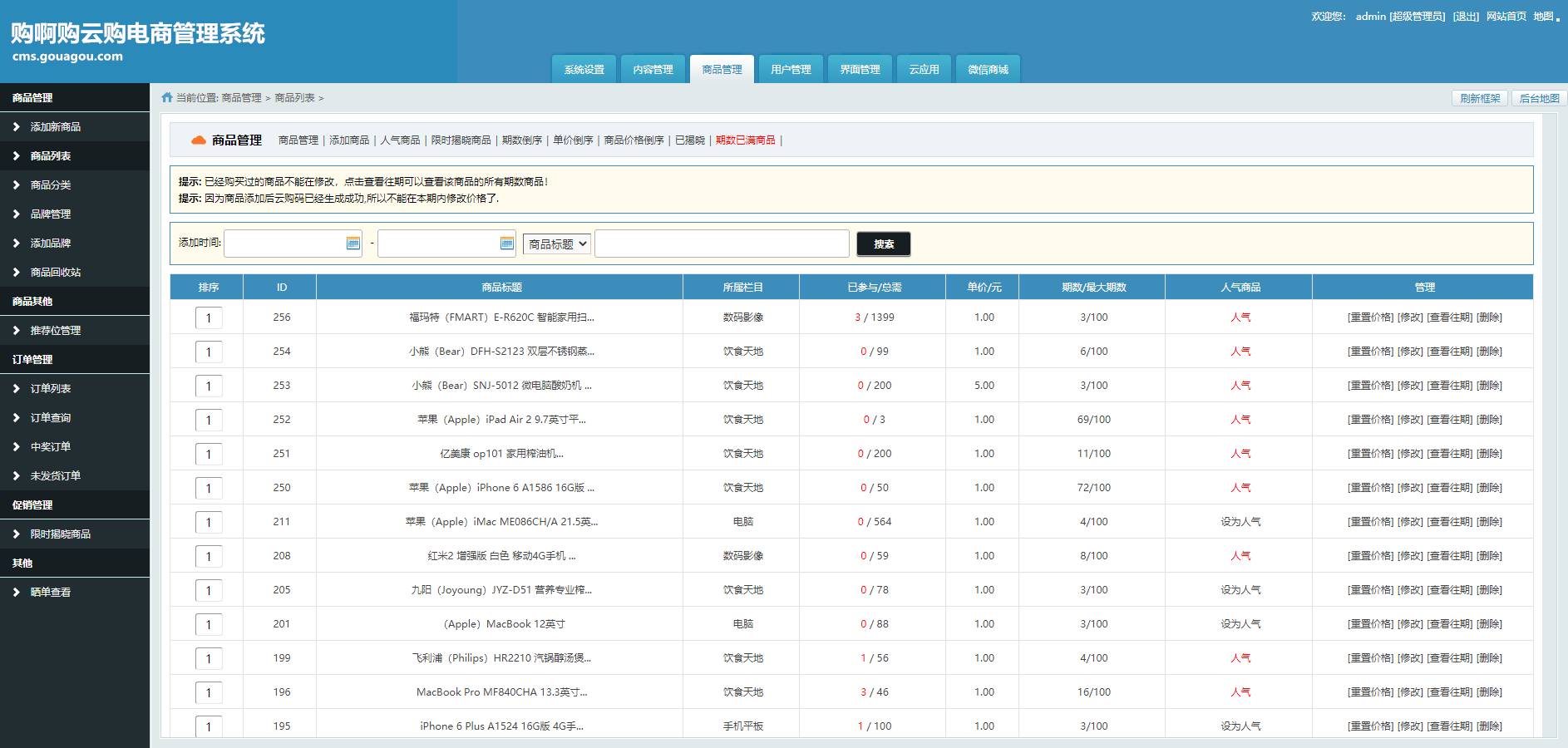Screen dimensions: 1568x748
Task: Click 重置价格 for product ID 256
Action: click(x=1370, y=317)
